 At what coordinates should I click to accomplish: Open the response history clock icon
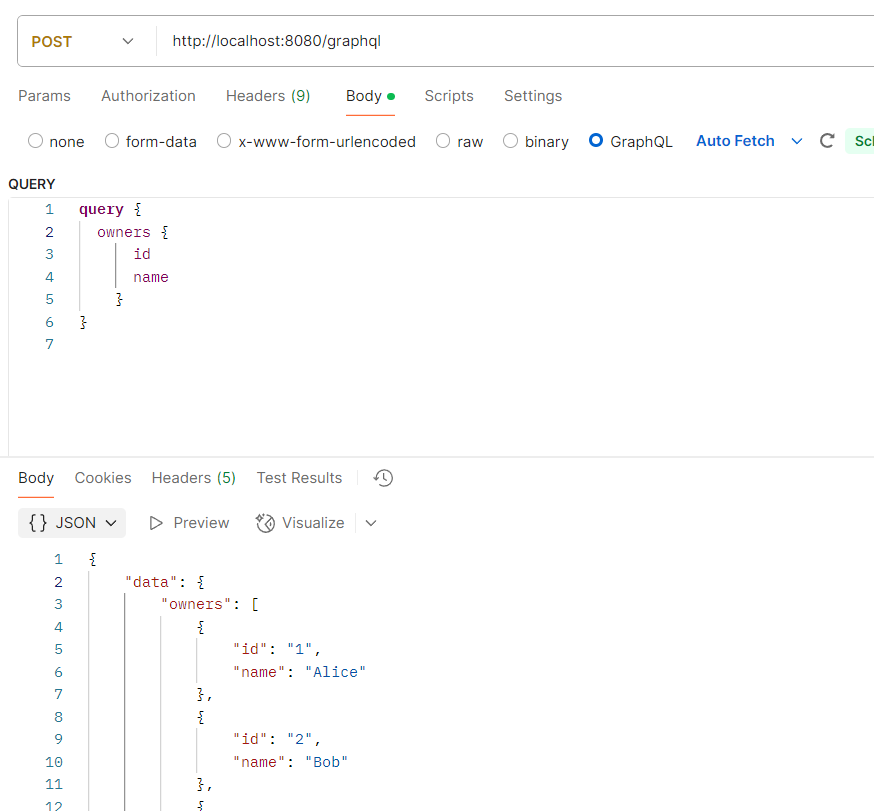383,478
